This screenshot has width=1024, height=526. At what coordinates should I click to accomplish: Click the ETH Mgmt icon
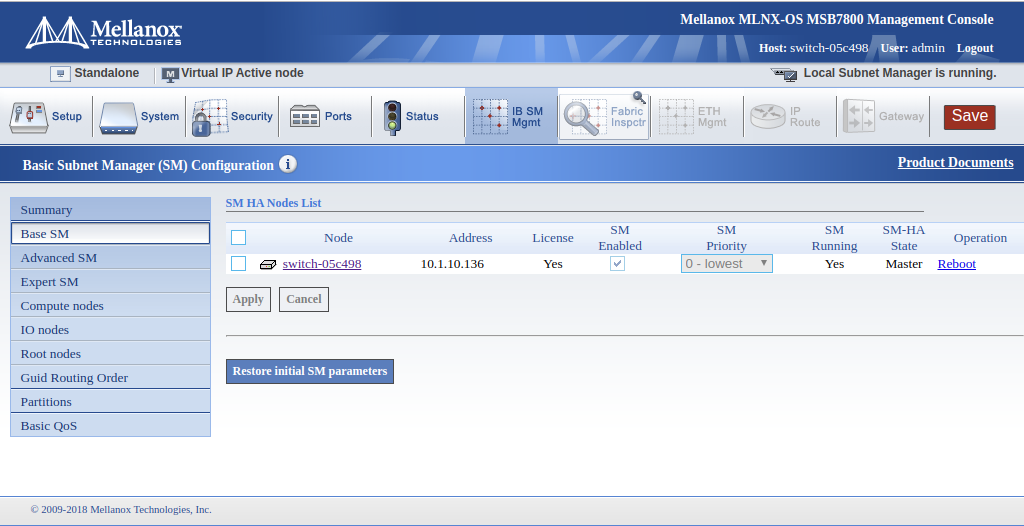click(x=676, y=117)
